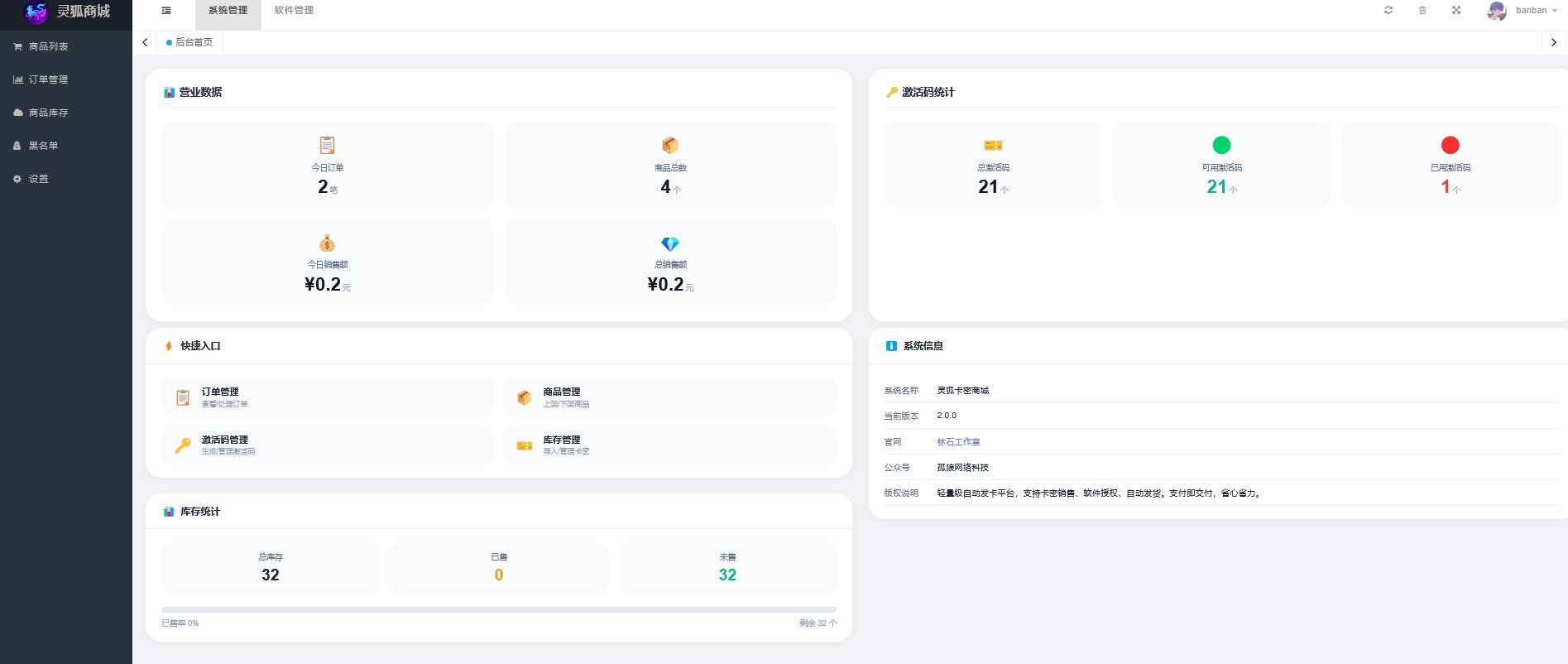
Task: Click the trash clear-cache icon
Action: click(x=1422, y=10)
